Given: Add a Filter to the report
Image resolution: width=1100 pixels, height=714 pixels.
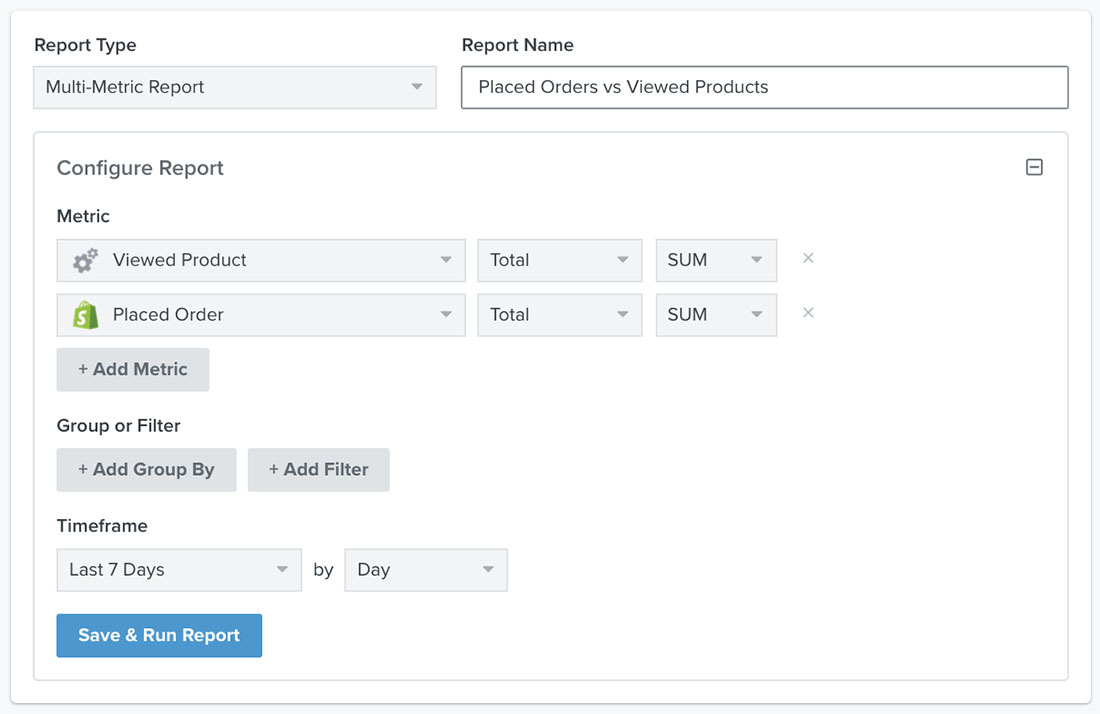Looking at the screenshot, I should tap(318, 469).
